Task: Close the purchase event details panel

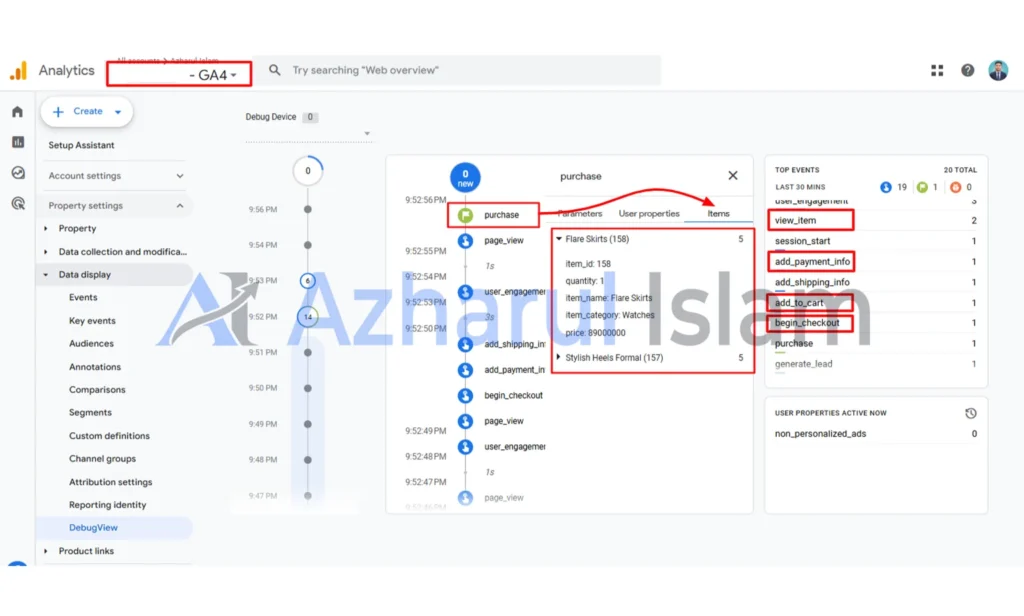Action: point(733,176)
